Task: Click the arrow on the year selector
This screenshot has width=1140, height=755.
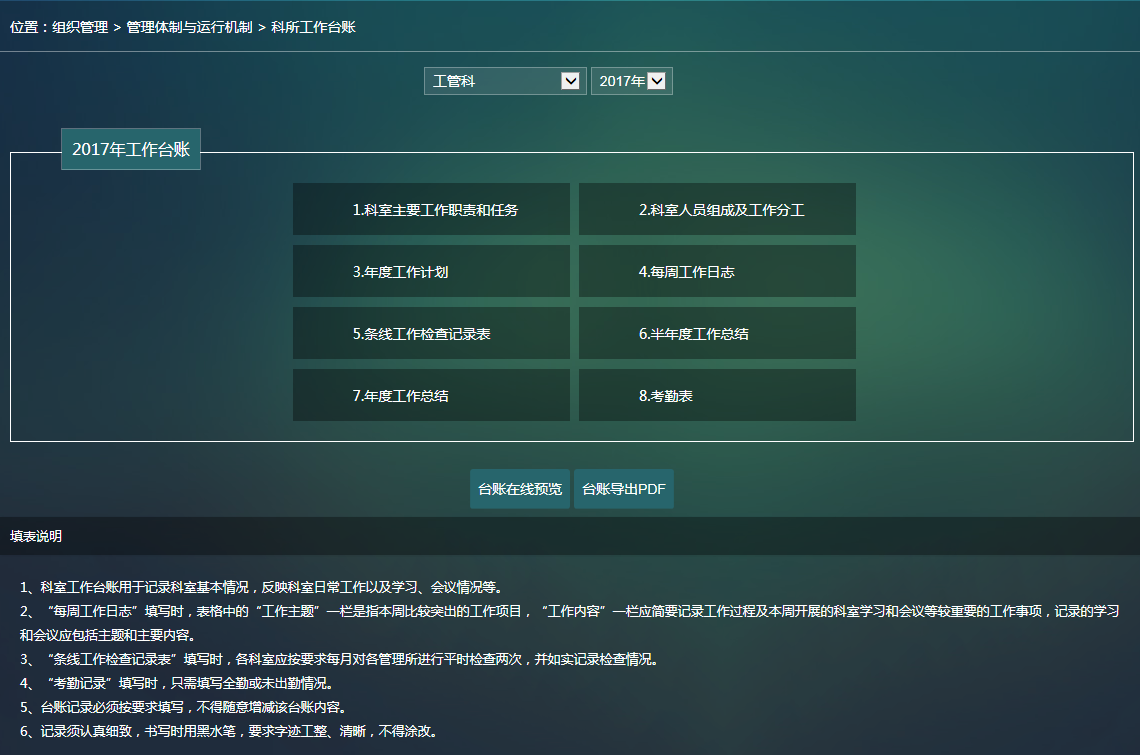Action: 657,81
